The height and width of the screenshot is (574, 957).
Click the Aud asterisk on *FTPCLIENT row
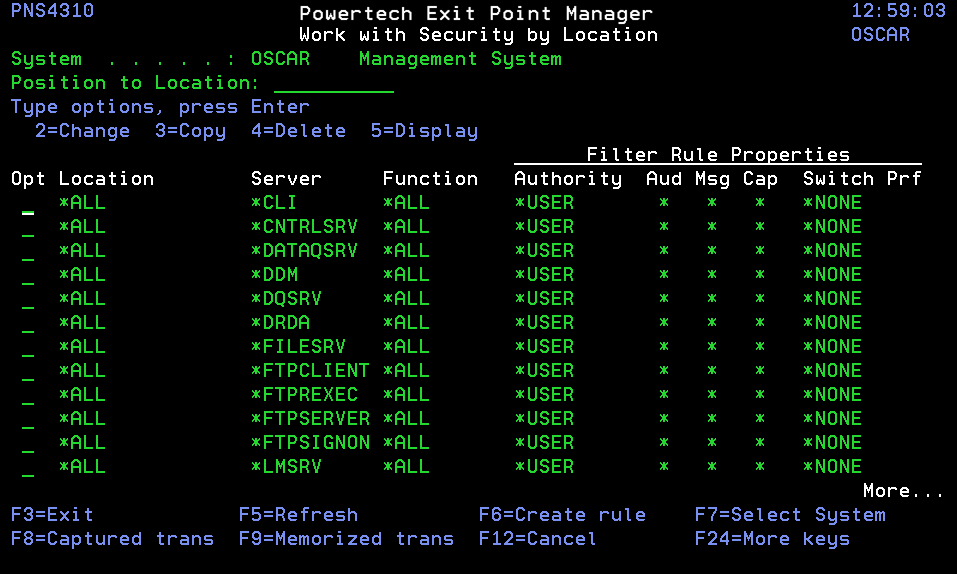tap(663, 371)
